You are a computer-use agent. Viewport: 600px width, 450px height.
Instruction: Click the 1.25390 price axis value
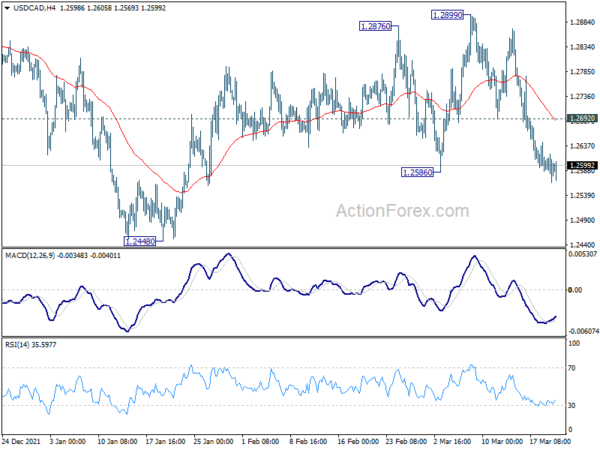(x=582, y=196)
